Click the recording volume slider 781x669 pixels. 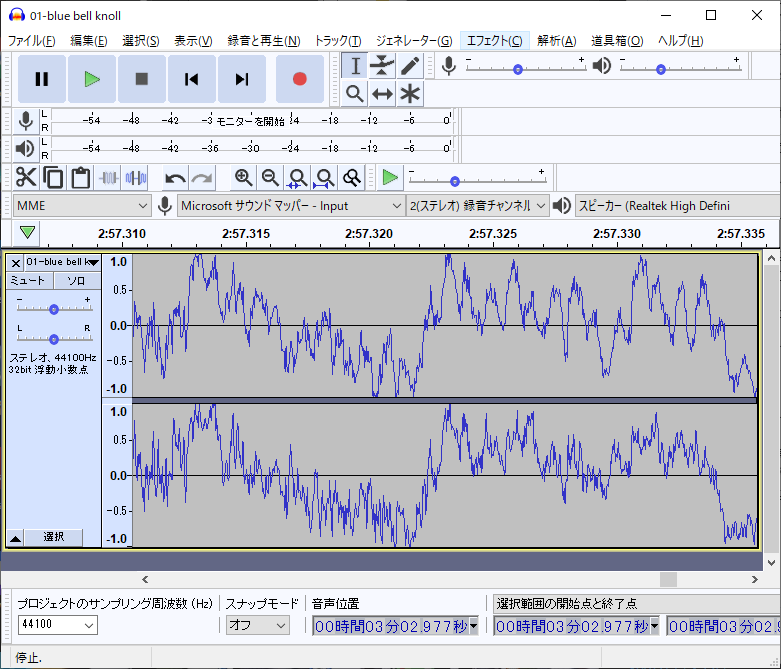point(526,68)
